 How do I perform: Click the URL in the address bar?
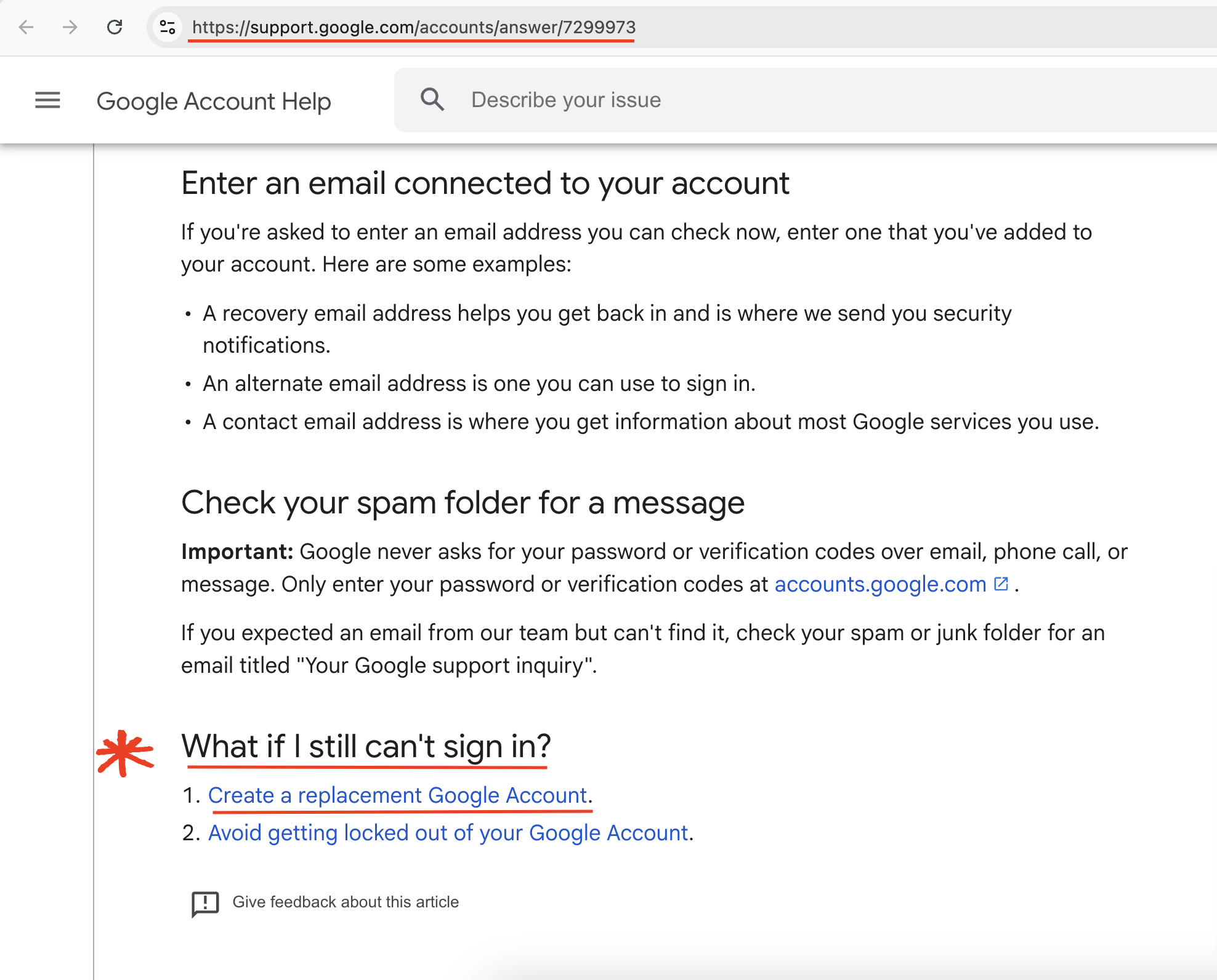click(413, 27)
